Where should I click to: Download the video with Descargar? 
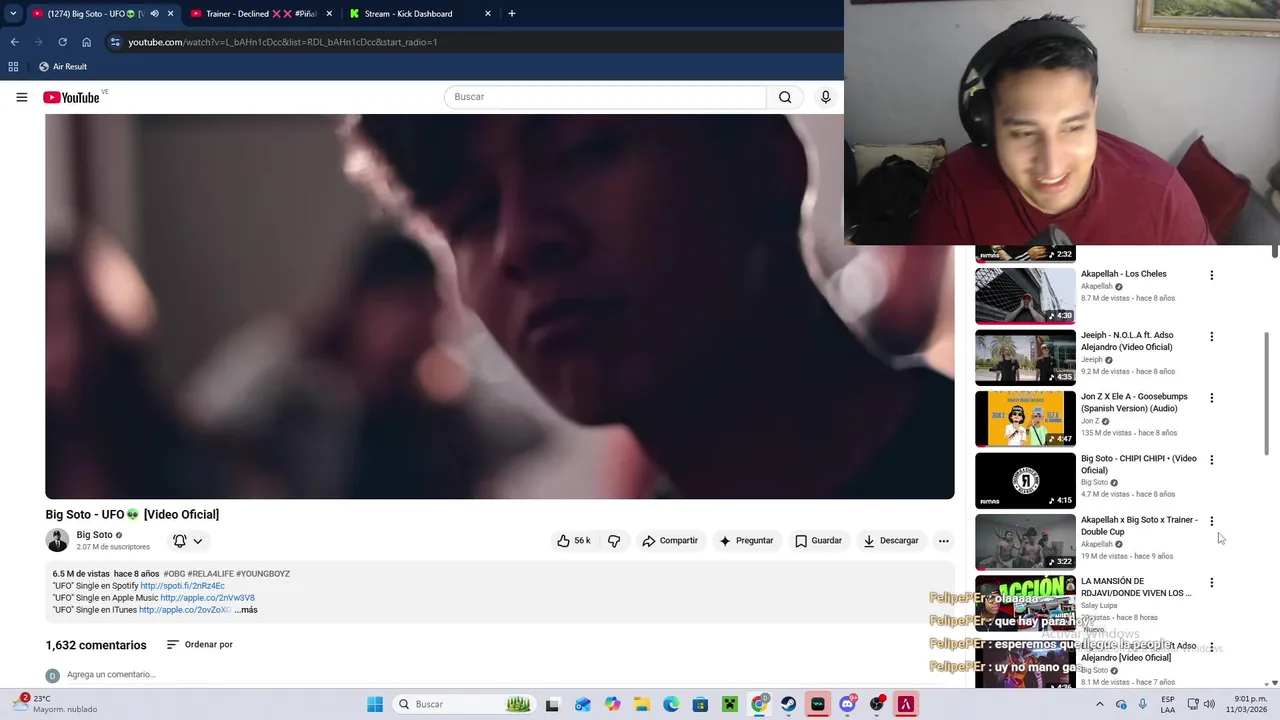tap(891, 541)
